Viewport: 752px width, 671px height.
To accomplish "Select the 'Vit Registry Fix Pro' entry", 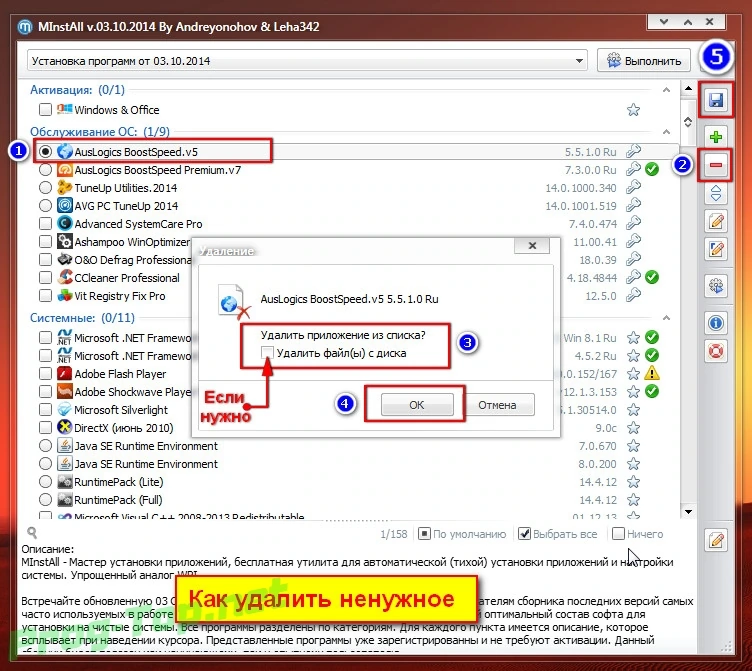I will (x=119, y=296).
